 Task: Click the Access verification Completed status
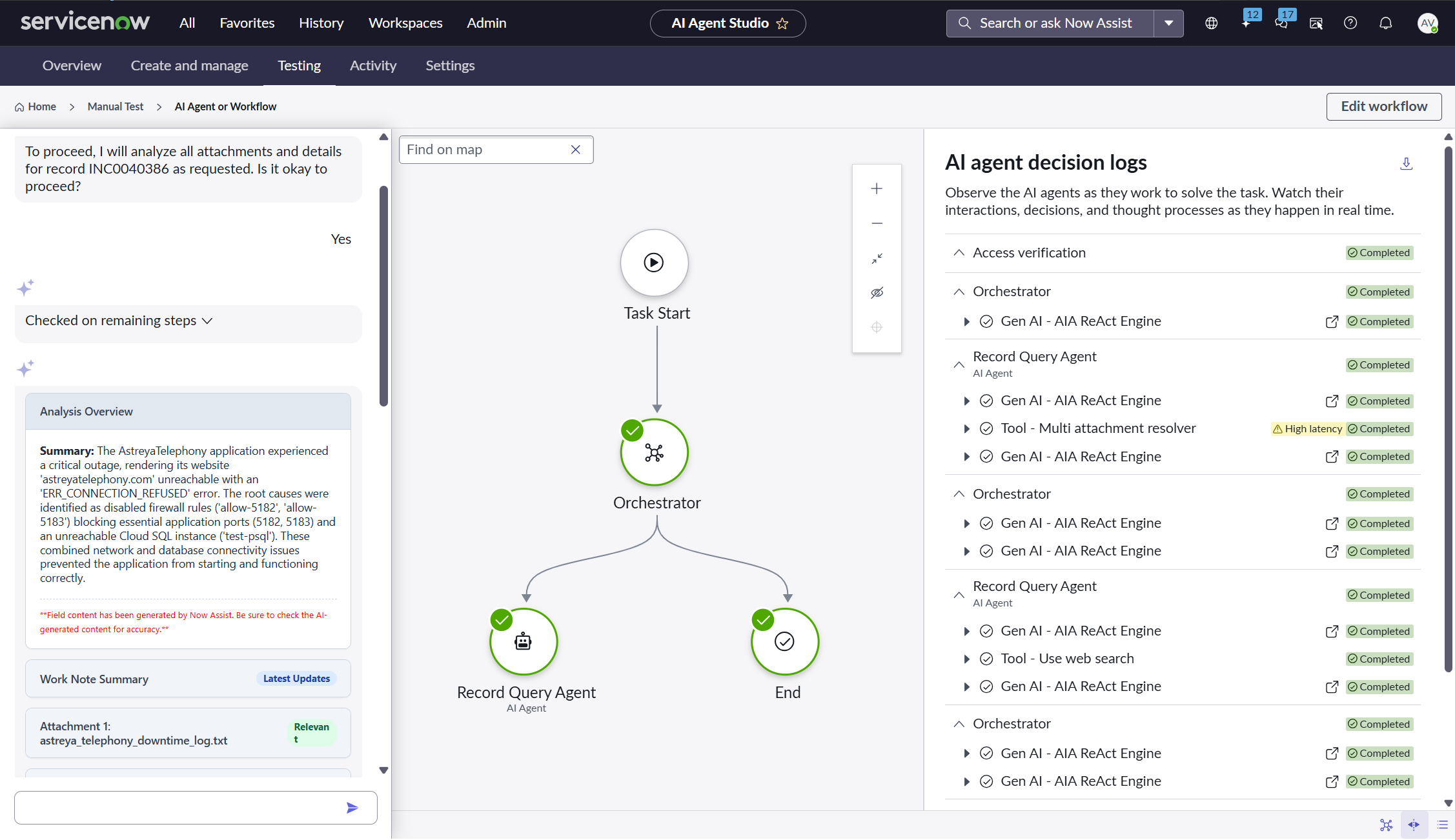(x=1379, y=253)
